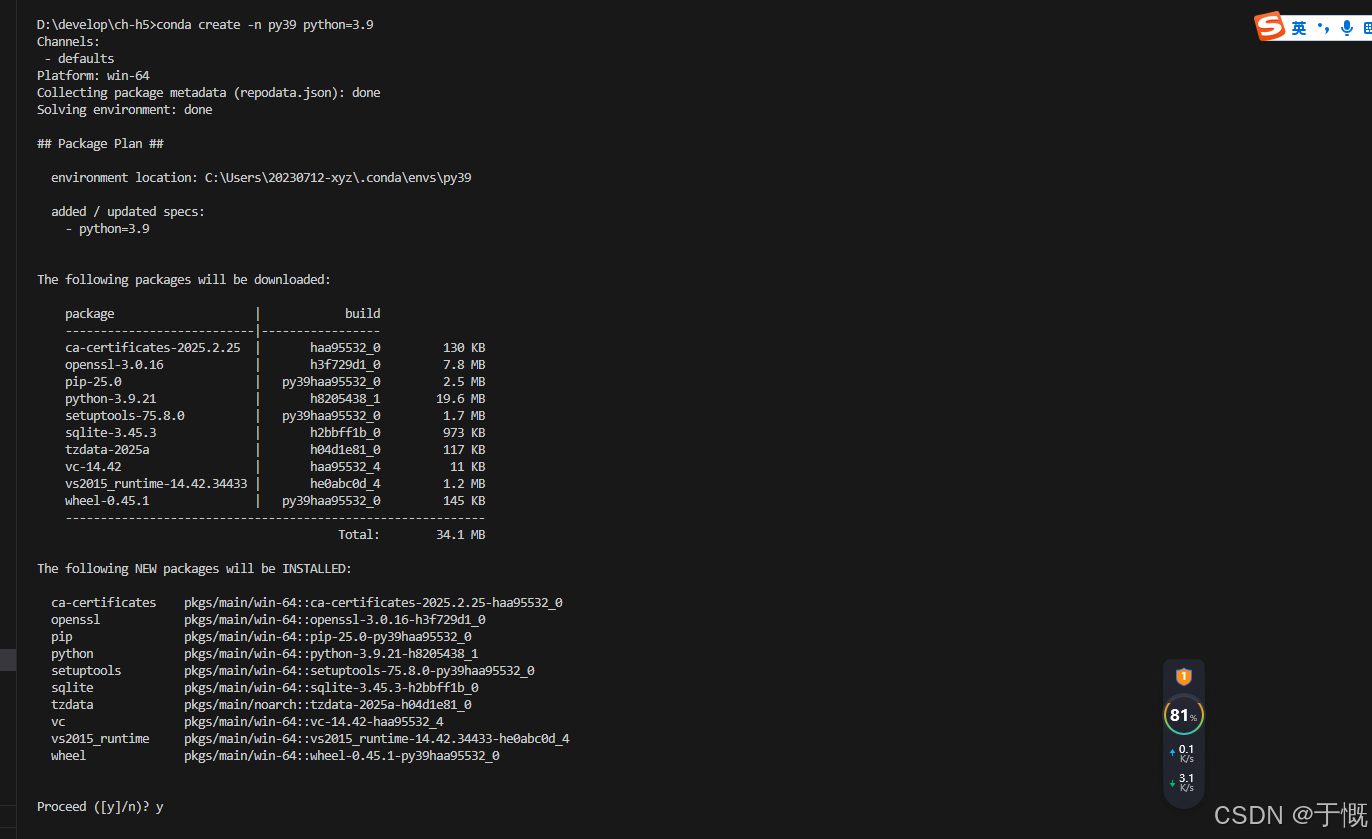Click the python-3.9.21 row in download table
Screen dimensions: 1372x839
point(110,398)
